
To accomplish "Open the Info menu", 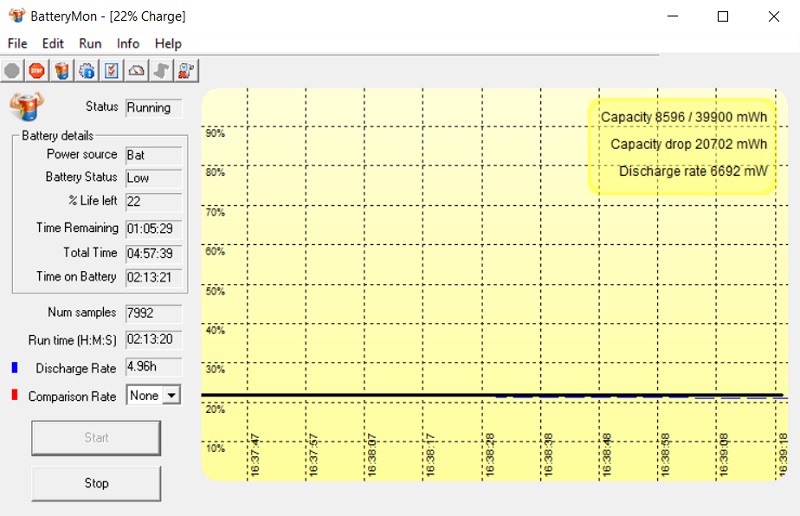I will click(128, 44).
